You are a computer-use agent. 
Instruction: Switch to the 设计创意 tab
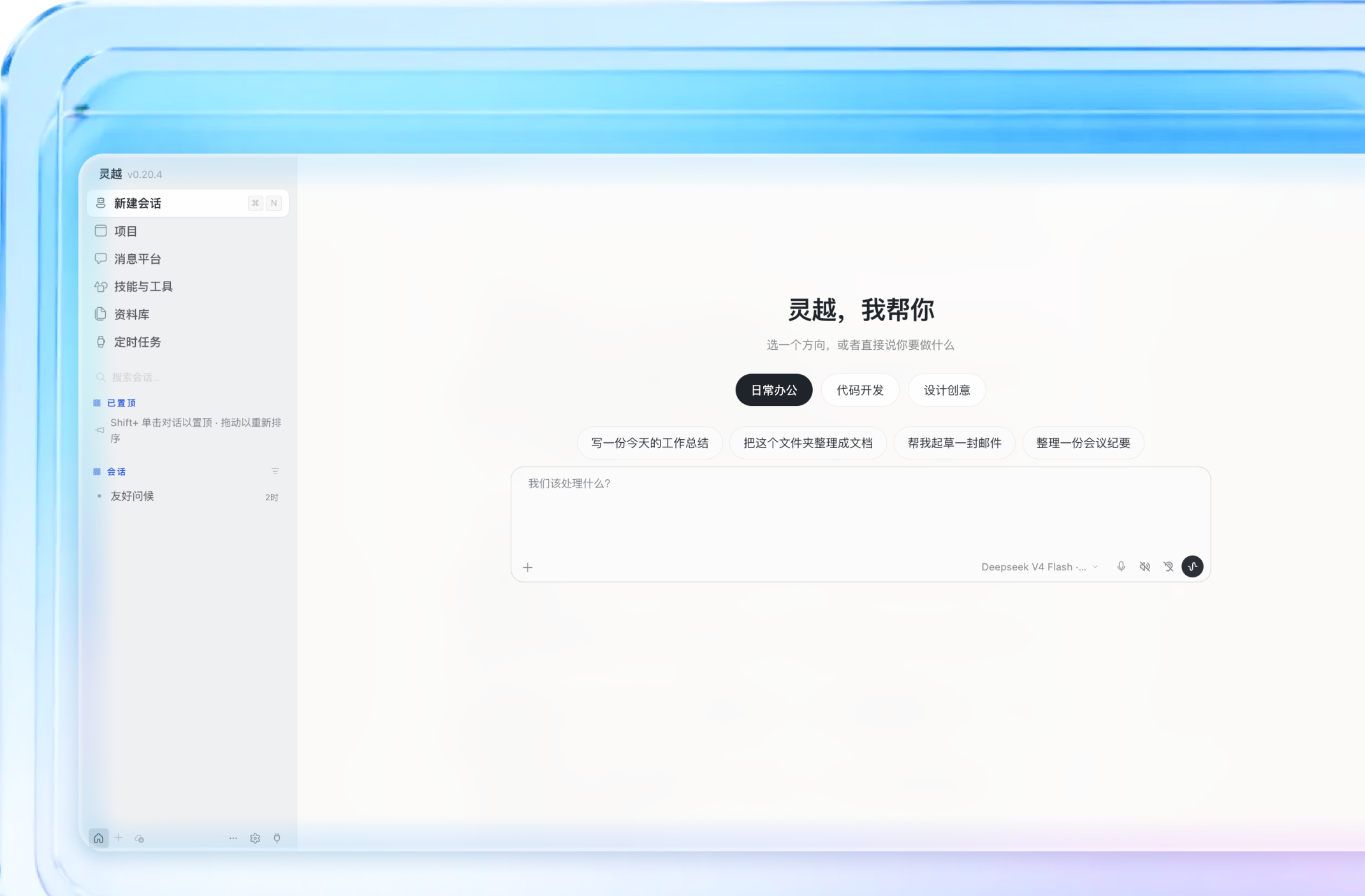[947, 390]
